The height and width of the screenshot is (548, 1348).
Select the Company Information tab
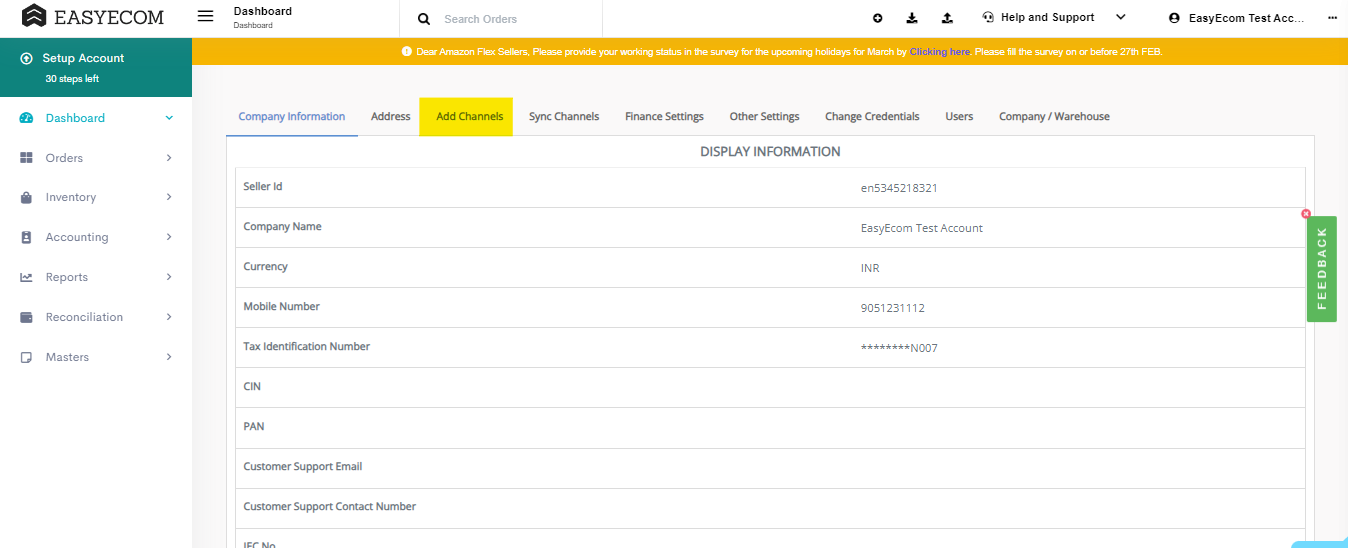pyautogui.click(x=292, y=117)
